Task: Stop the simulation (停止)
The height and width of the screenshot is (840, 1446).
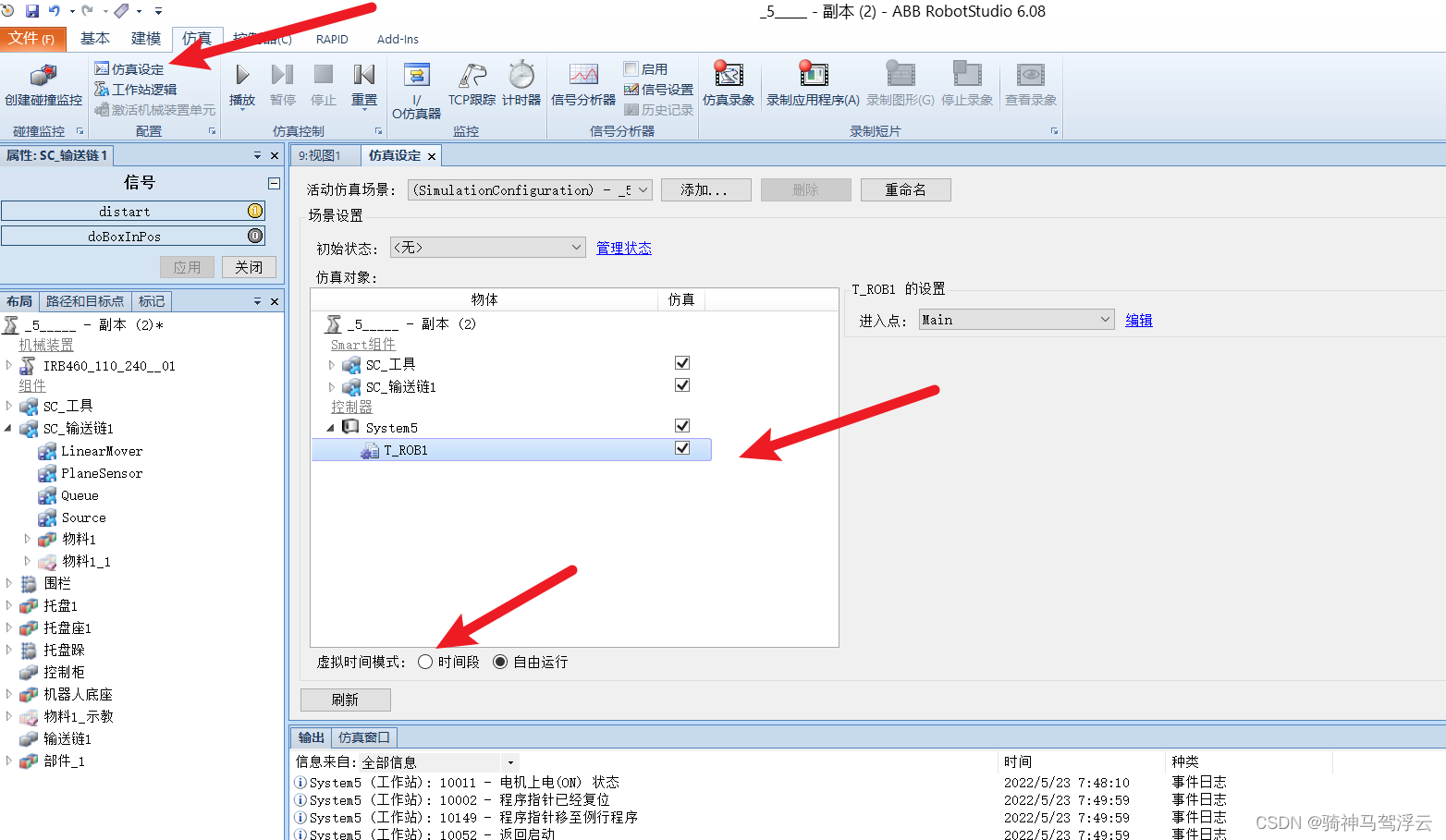Action: pos(324,85)
